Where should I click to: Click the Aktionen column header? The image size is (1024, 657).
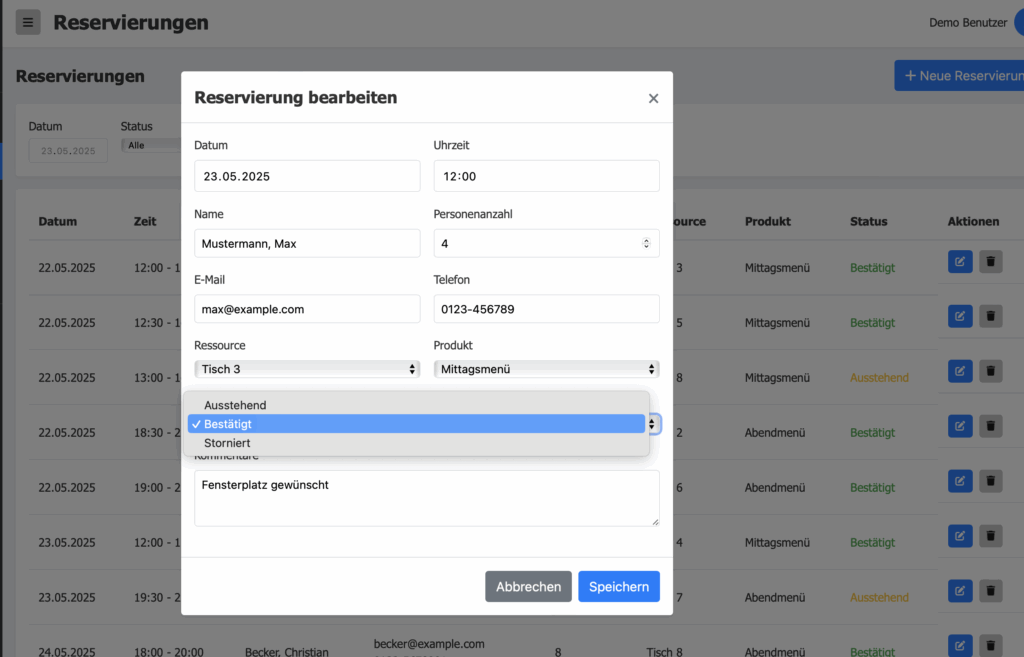973,221
